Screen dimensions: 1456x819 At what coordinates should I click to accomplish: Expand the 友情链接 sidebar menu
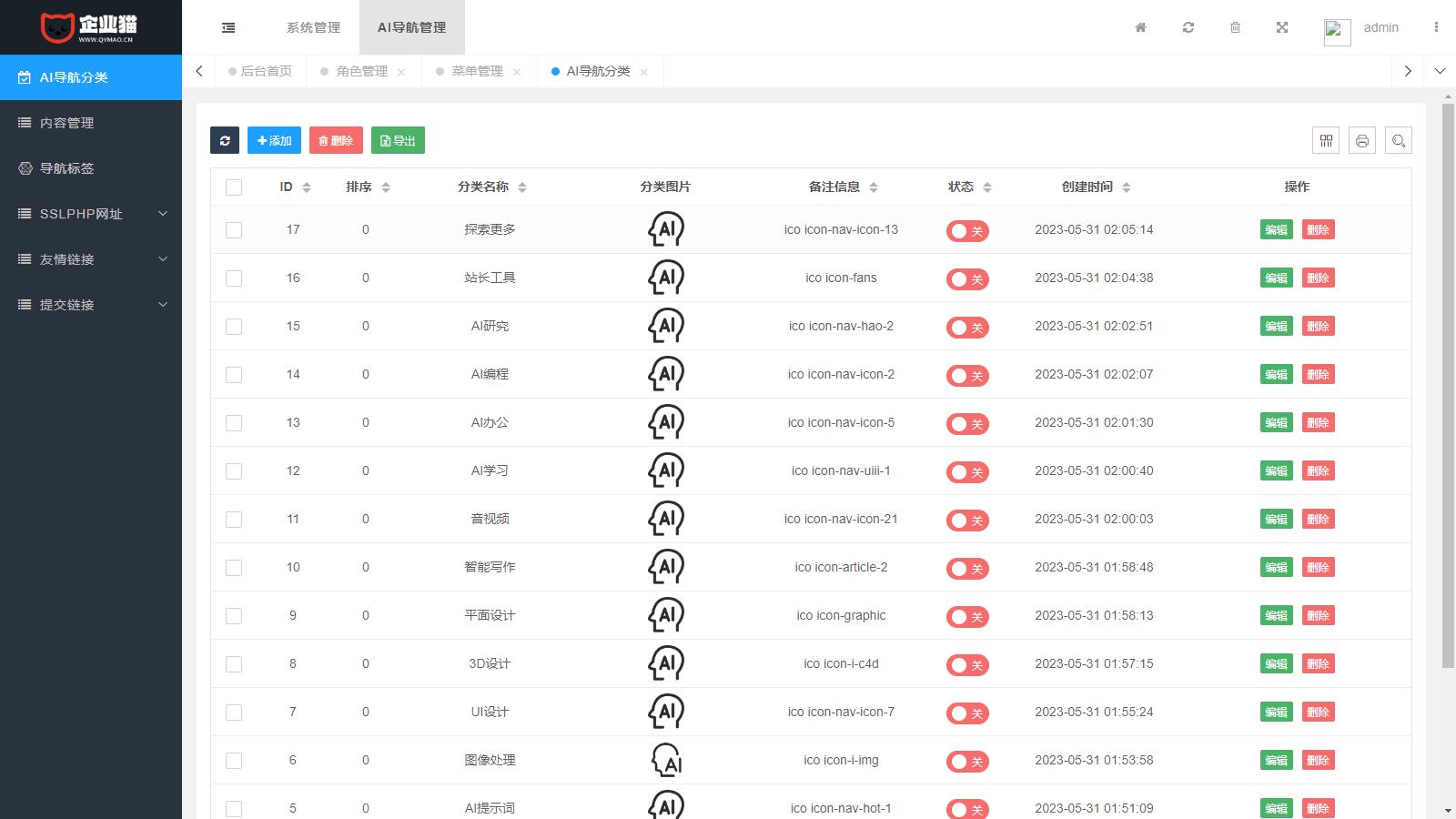(91, 259)
